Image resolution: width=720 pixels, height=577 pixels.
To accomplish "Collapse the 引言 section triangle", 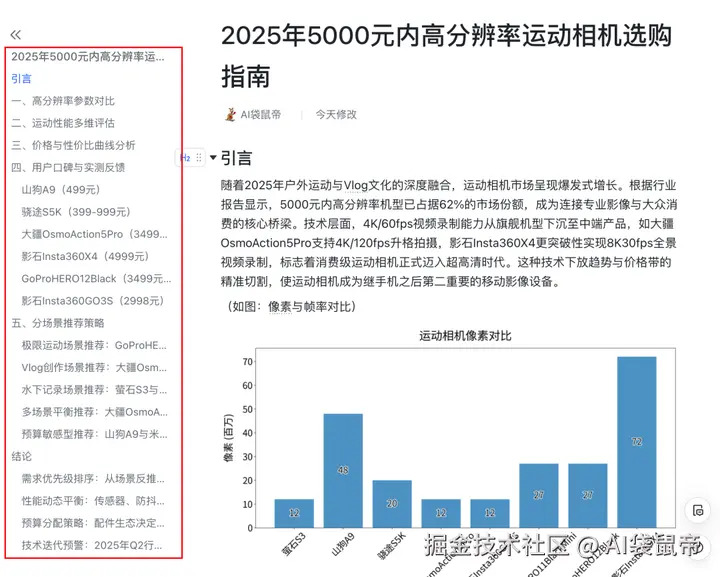I will [x=213, y=157].
